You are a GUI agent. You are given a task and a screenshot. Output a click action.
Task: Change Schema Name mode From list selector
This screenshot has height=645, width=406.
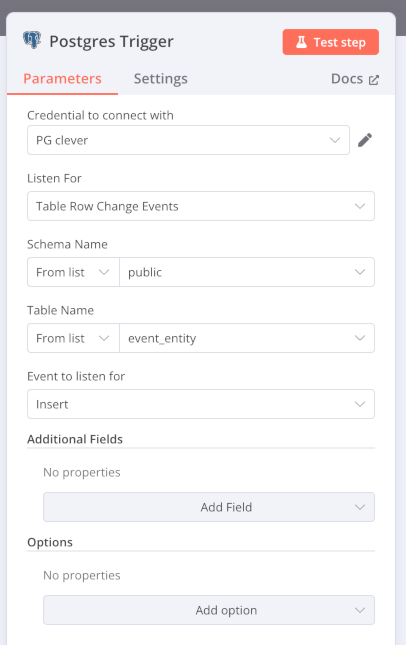pos(73,272)
